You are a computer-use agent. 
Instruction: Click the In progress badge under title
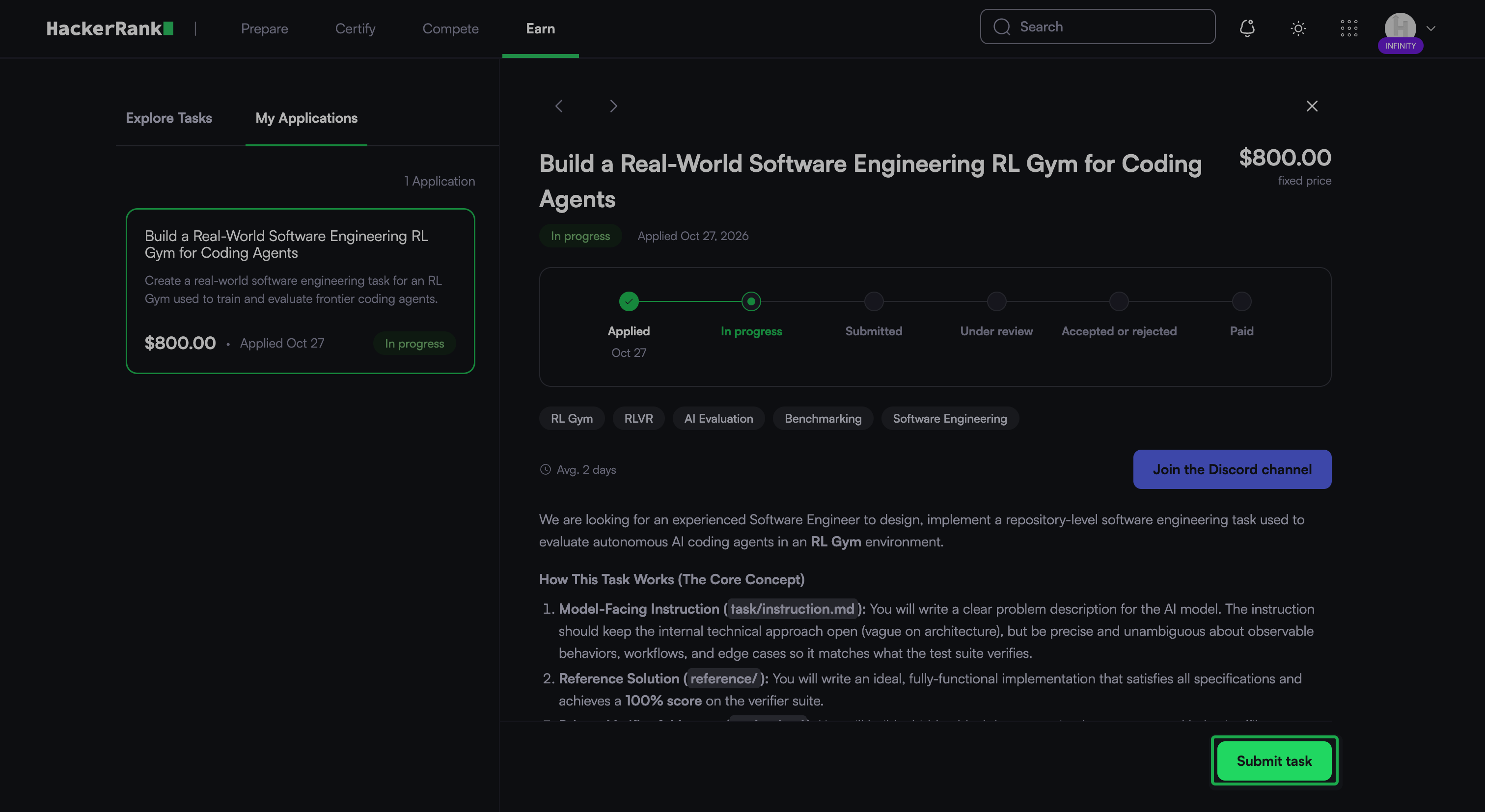pos(580,236)
